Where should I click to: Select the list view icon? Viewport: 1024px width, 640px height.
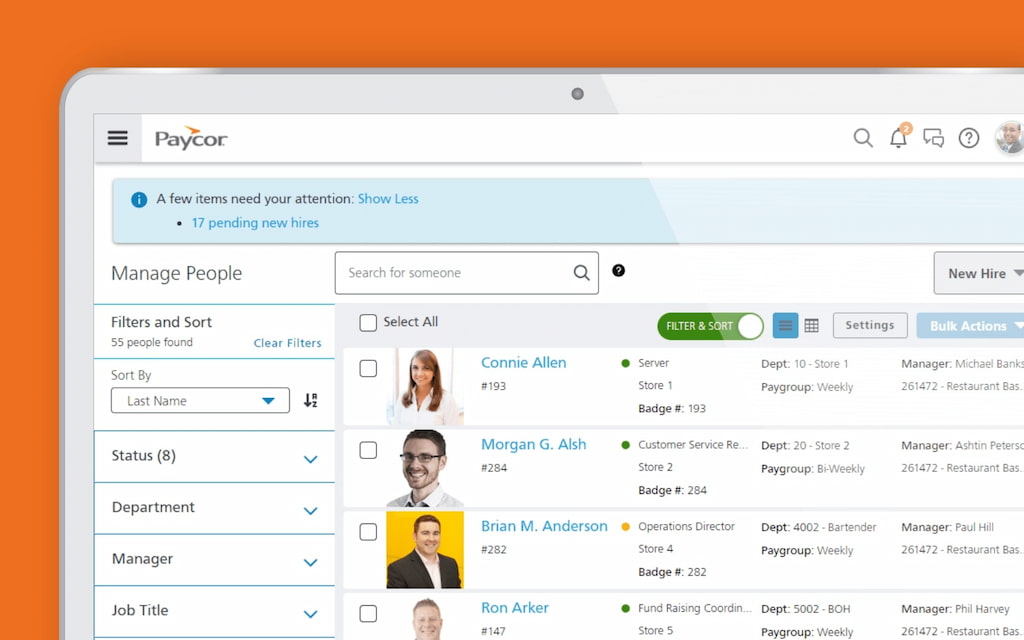coord(785,325)
